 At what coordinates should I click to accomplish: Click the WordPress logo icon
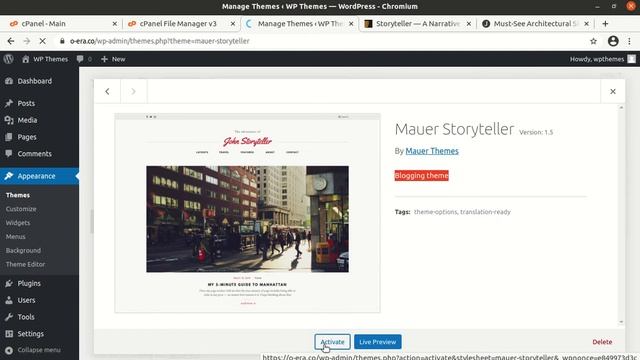tap(9, 59)
